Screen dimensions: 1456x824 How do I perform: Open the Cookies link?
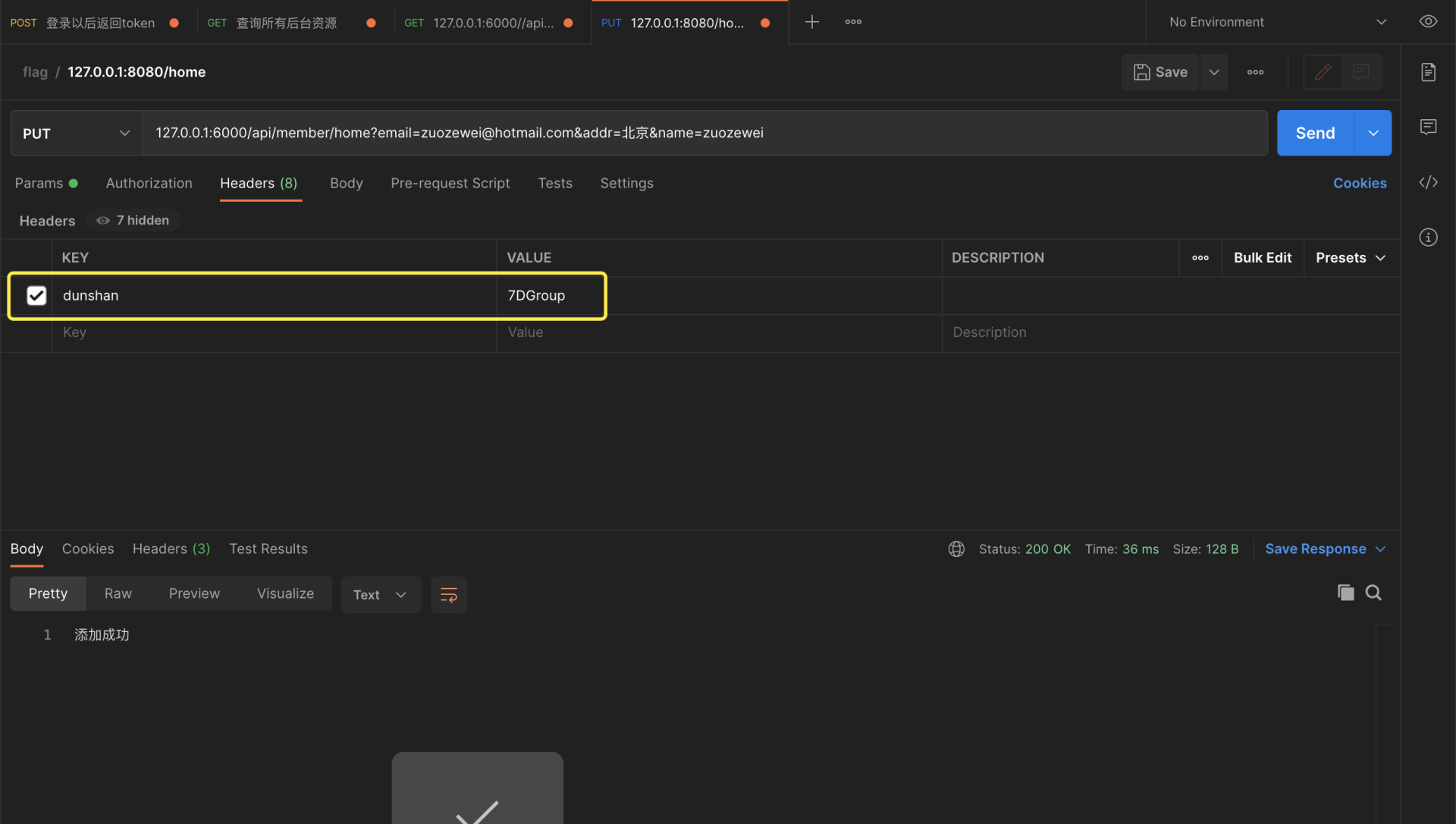pyautogui.click(x=1360, y=183)
